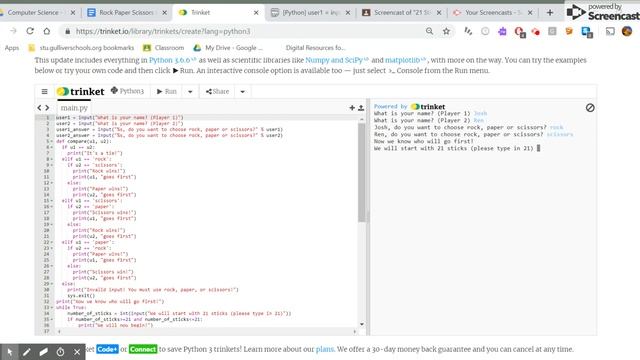
Task: Open the Connect plan badge
Action: [143, 349]
